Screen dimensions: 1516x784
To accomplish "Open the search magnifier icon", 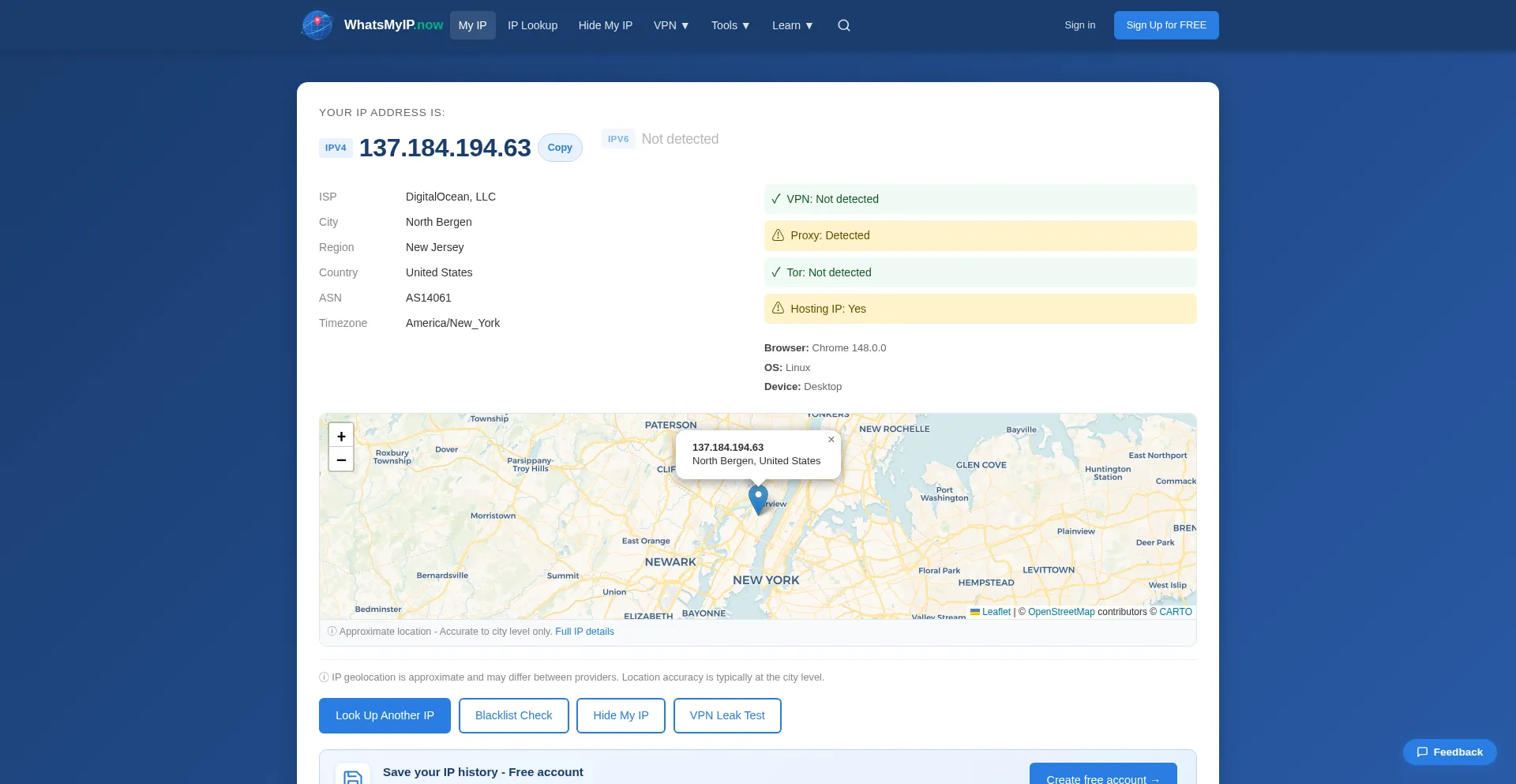I will (844, 25).
